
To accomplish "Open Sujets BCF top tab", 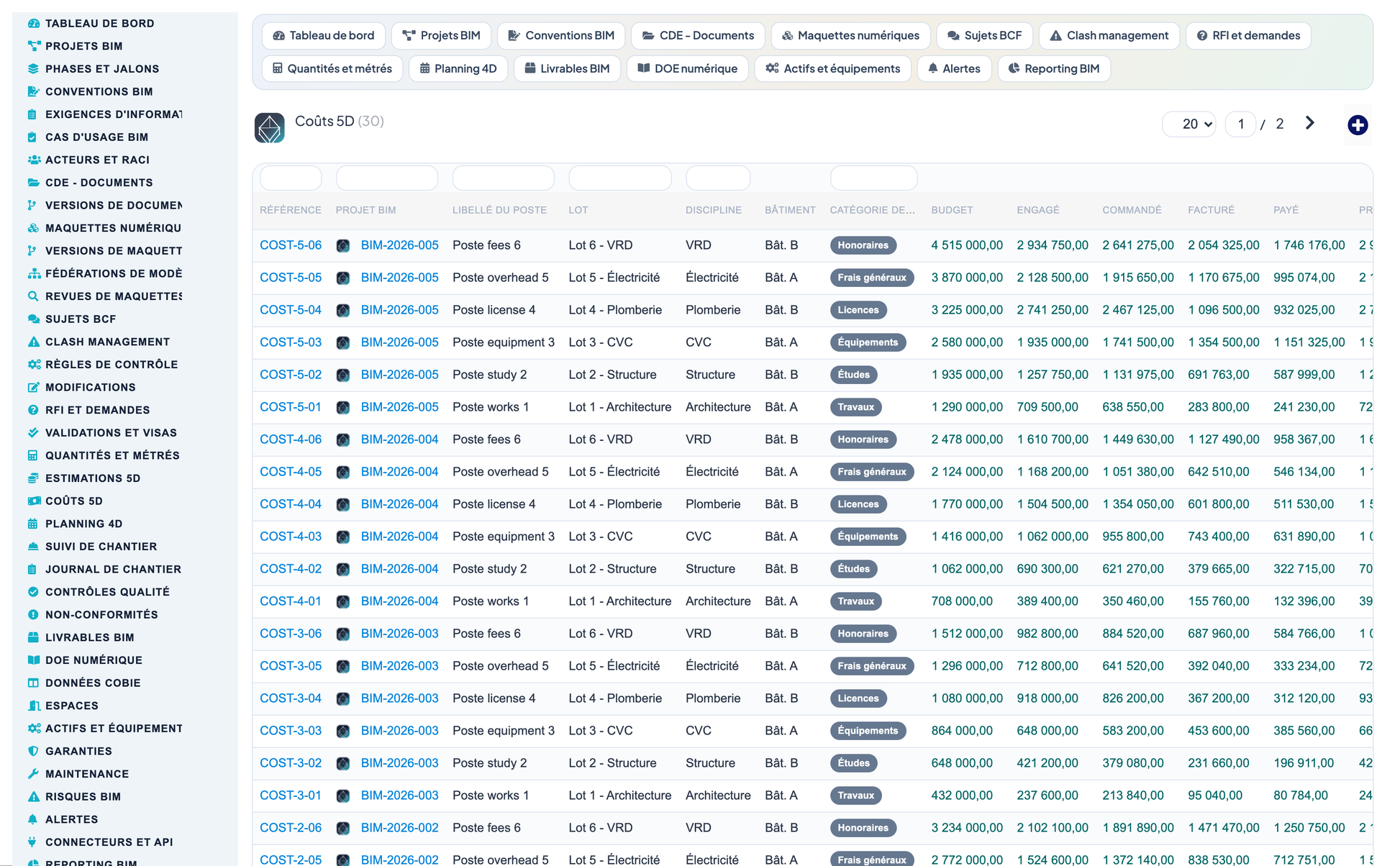I will click(x=984, y=35).
